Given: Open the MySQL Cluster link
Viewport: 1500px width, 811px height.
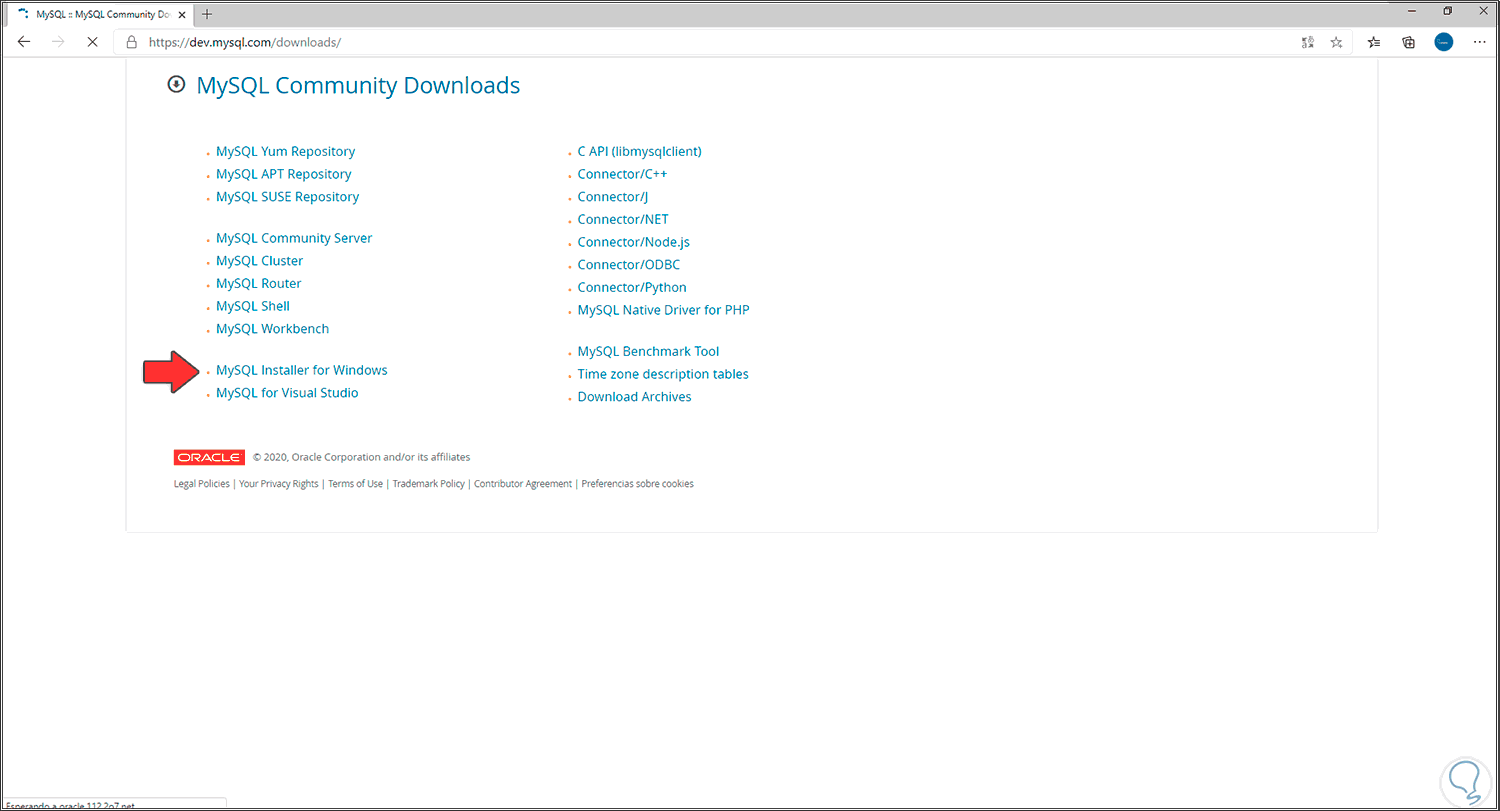Looking at the screenshot, I should click(x=259, y=261).
